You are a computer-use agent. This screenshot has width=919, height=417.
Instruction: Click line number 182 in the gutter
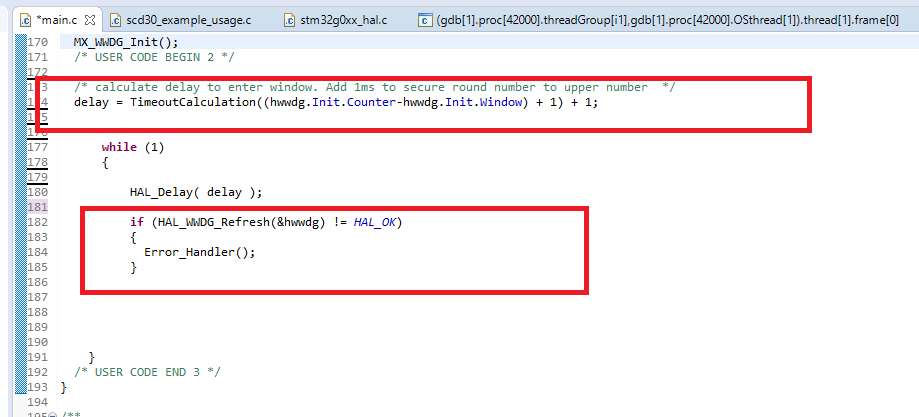coord(38,222)
